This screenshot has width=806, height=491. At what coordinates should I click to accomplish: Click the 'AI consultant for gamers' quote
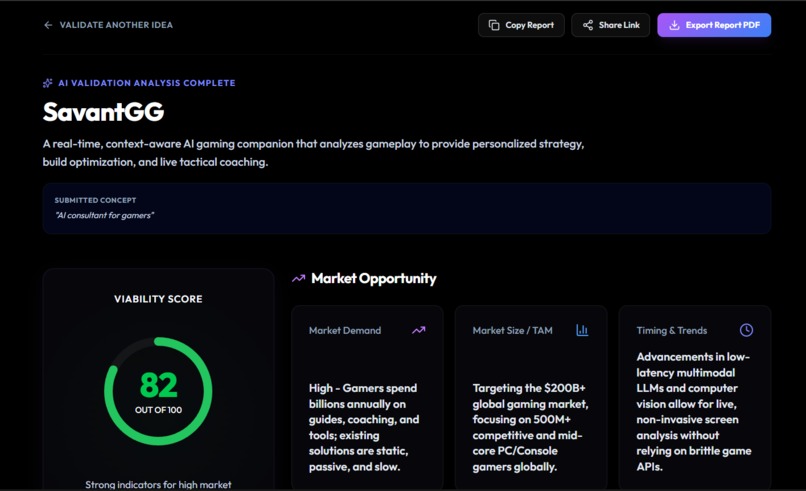[105, 215]
